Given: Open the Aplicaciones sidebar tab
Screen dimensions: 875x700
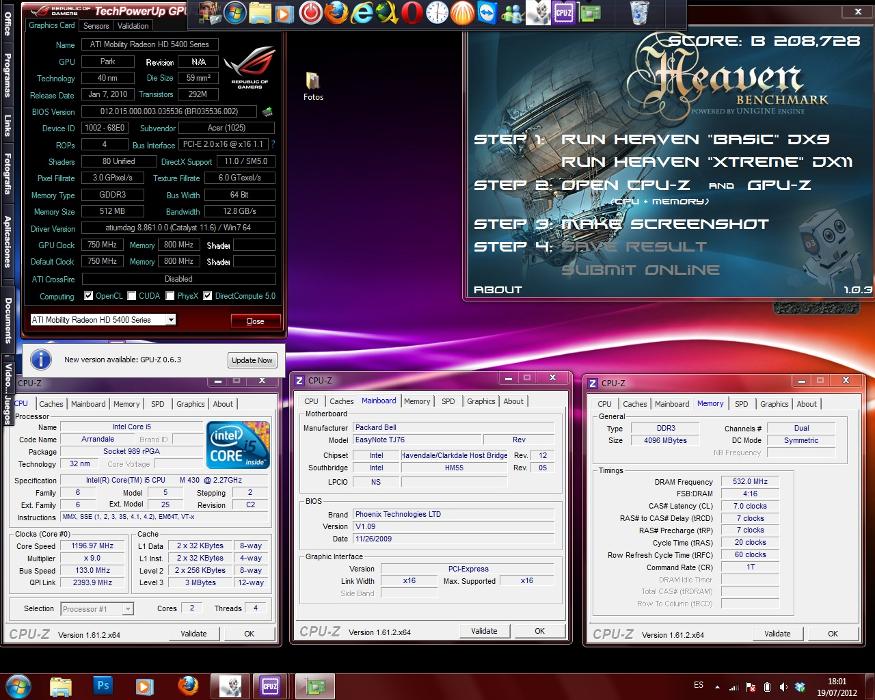Looking at the screenshot, I should click(x=7, y=241).
